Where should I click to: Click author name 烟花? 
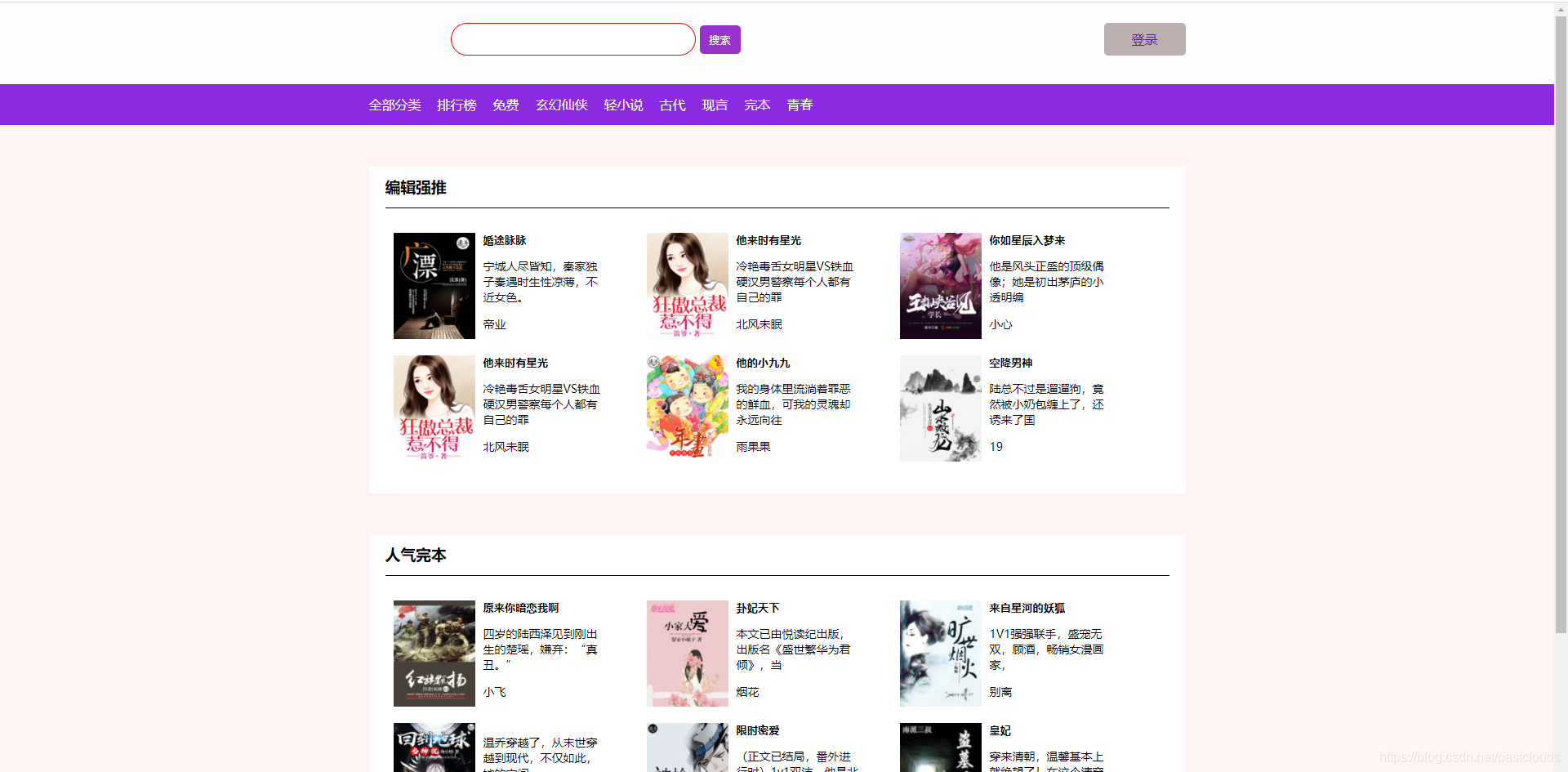[x=747, y=692]
